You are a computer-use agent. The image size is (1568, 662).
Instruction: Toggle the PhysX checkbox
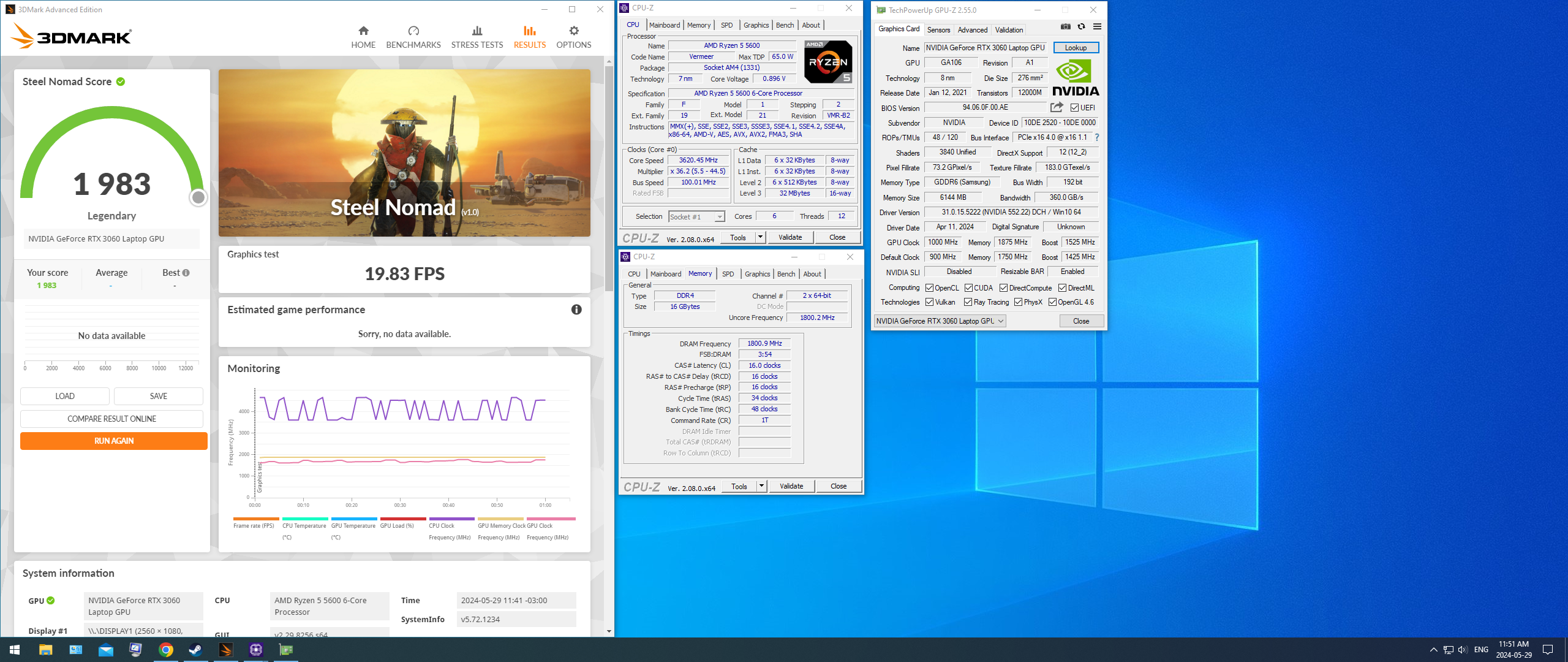[x=1018, y=302]
